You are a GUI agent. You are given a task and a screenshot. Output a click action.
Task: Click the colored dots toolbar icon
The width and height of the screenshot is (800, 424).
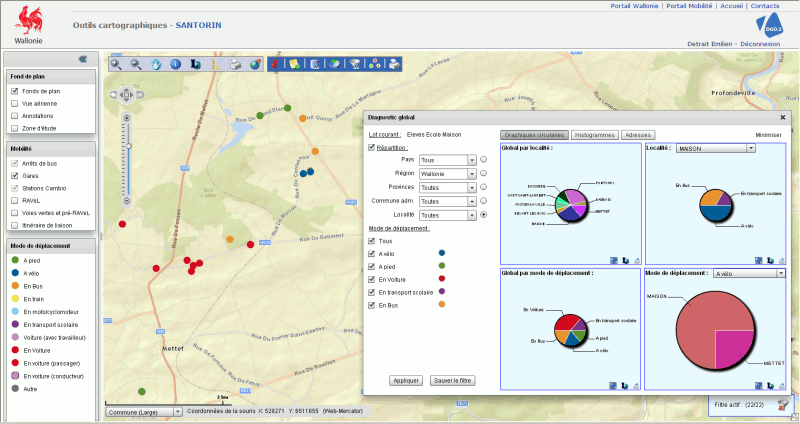coord(374,64)
